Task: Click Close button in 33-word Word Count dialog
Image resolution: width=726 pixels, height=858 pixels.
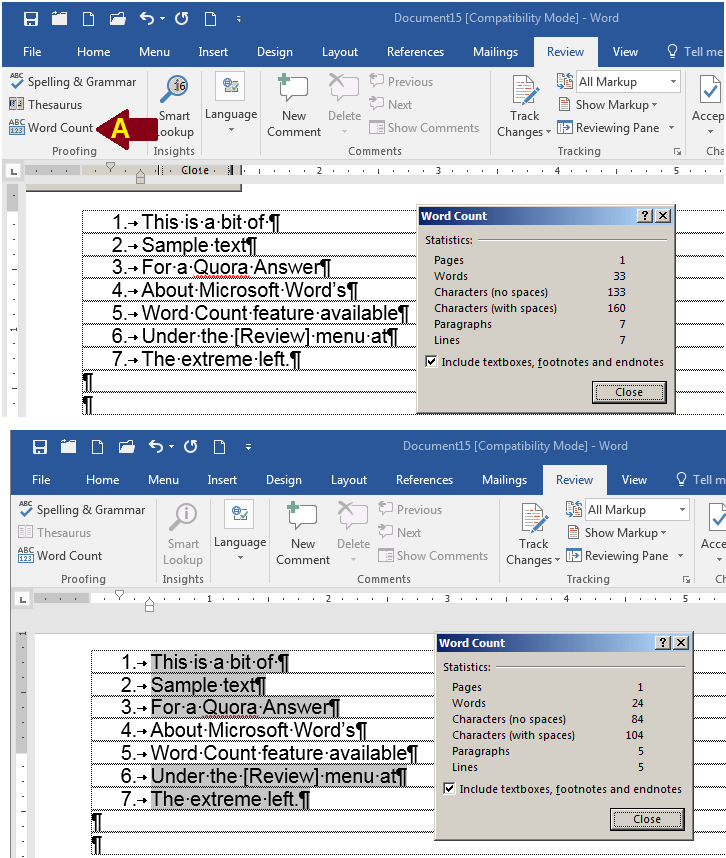Action: point(629,392)
